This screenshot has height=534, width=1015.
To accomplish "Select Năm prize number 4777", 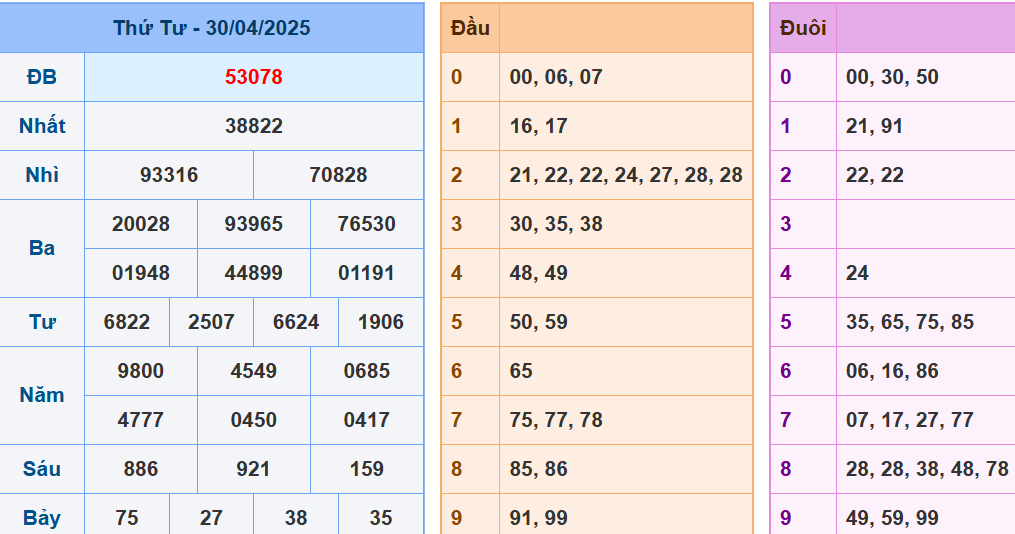I will coord(140,419).
